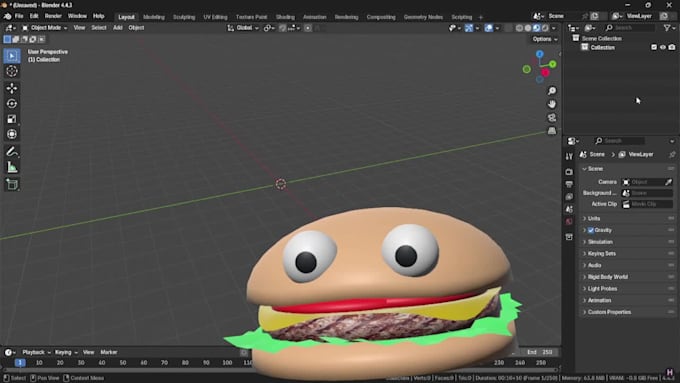
Task: Switch to rendered viewport shading
Action: 545,28
